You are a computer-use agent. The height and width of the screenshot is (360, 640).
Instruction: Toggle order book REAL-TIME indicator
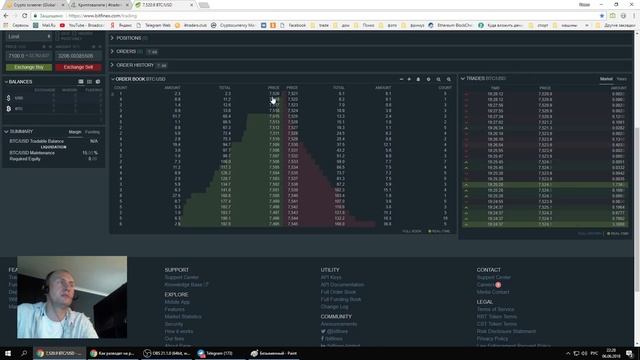(x=439, y=231)
